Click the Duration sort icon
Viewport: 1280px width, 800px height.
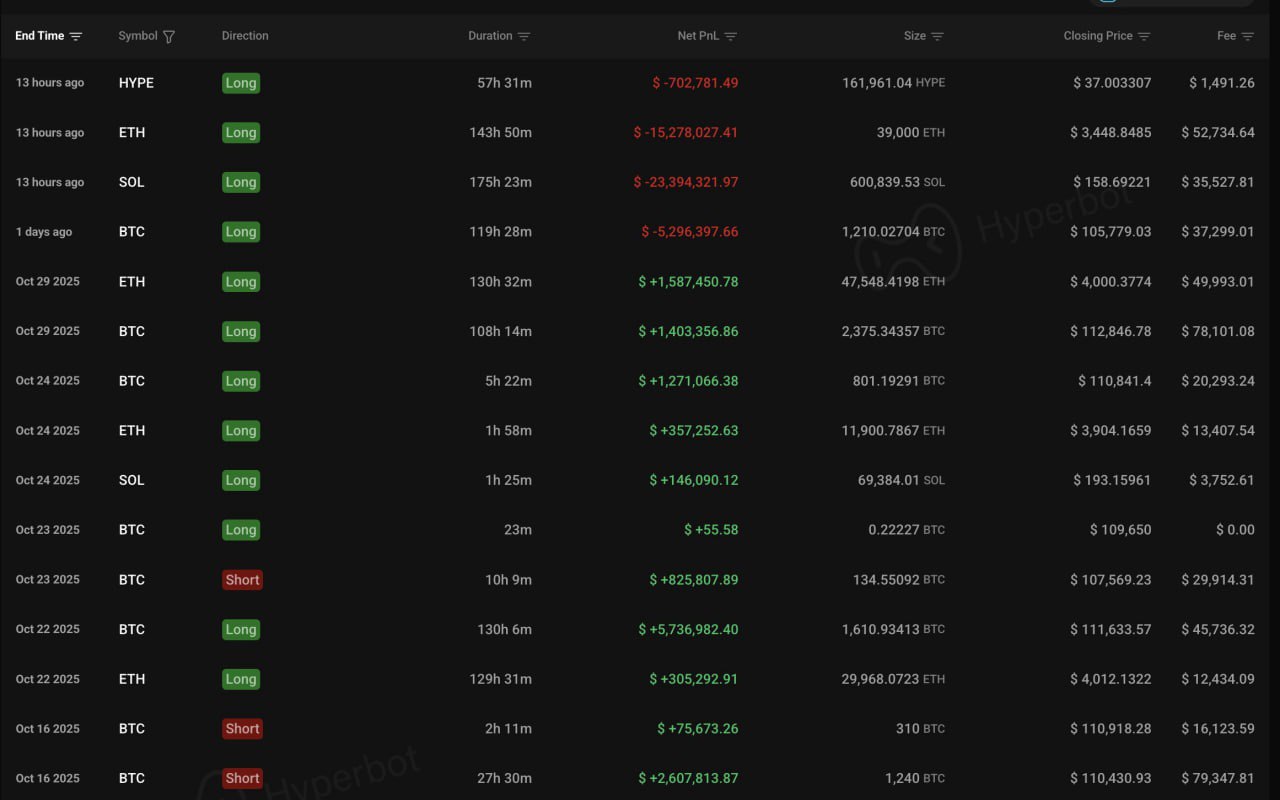[524, 36]
